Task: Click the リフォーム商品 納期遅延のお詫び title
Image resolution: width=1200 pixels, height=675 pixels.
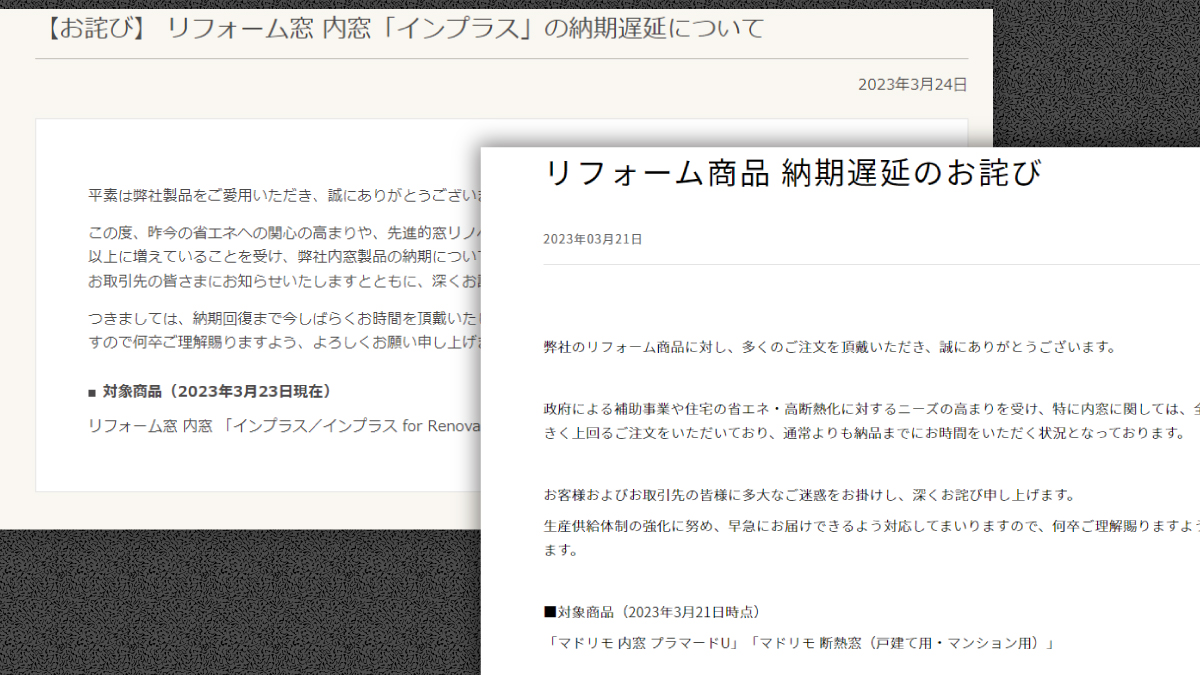Action: click(x=792, y=174)
